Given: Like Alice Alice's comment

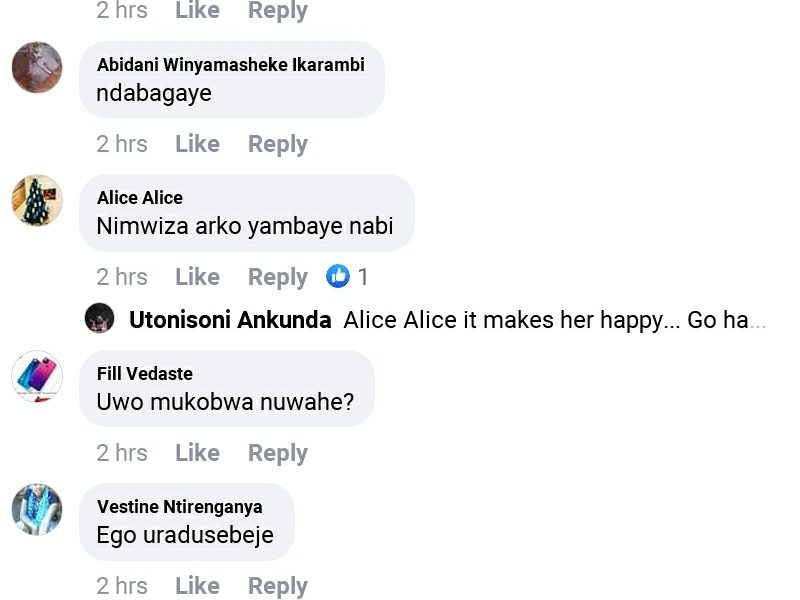Looking at the screenshot, I should point(197,277).
